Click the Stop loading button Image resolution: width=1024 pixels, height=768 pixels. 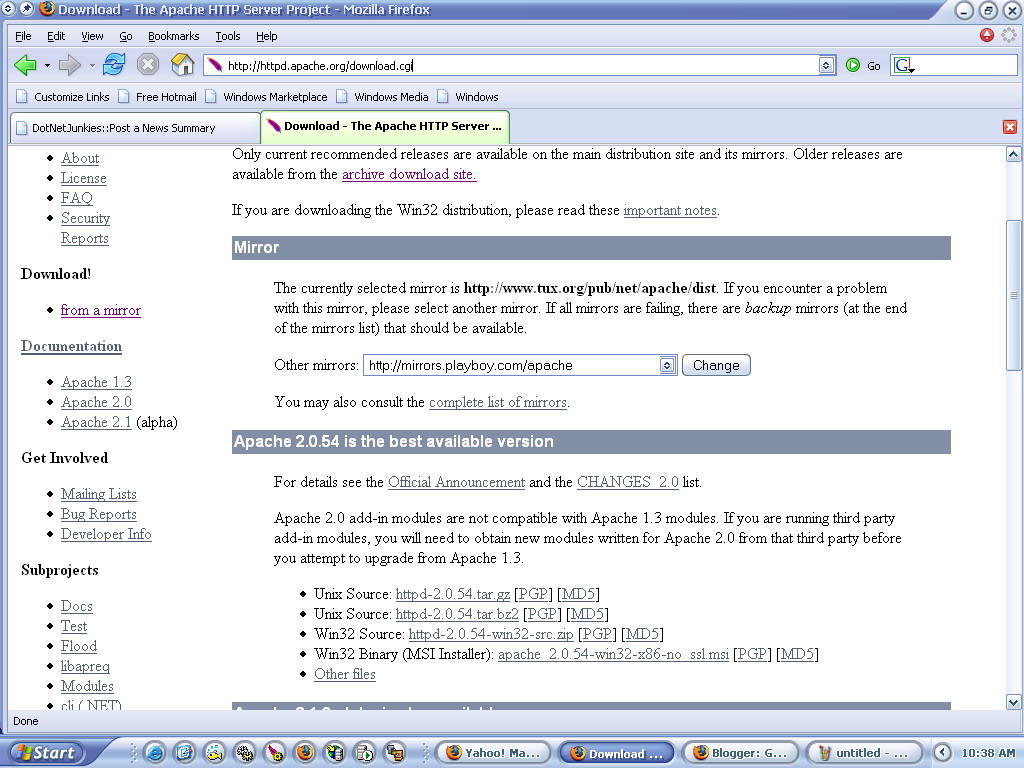[x=148, y=65]
